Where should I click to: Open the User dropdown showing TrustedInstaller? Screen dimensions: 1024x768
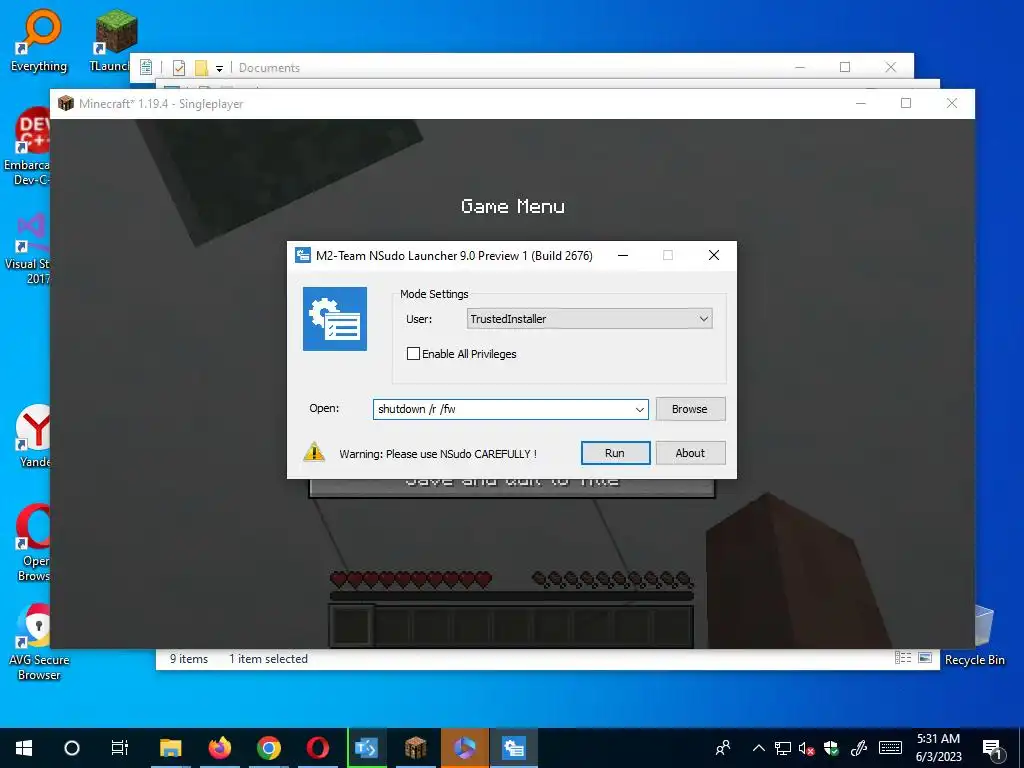[x=590, y=319]
